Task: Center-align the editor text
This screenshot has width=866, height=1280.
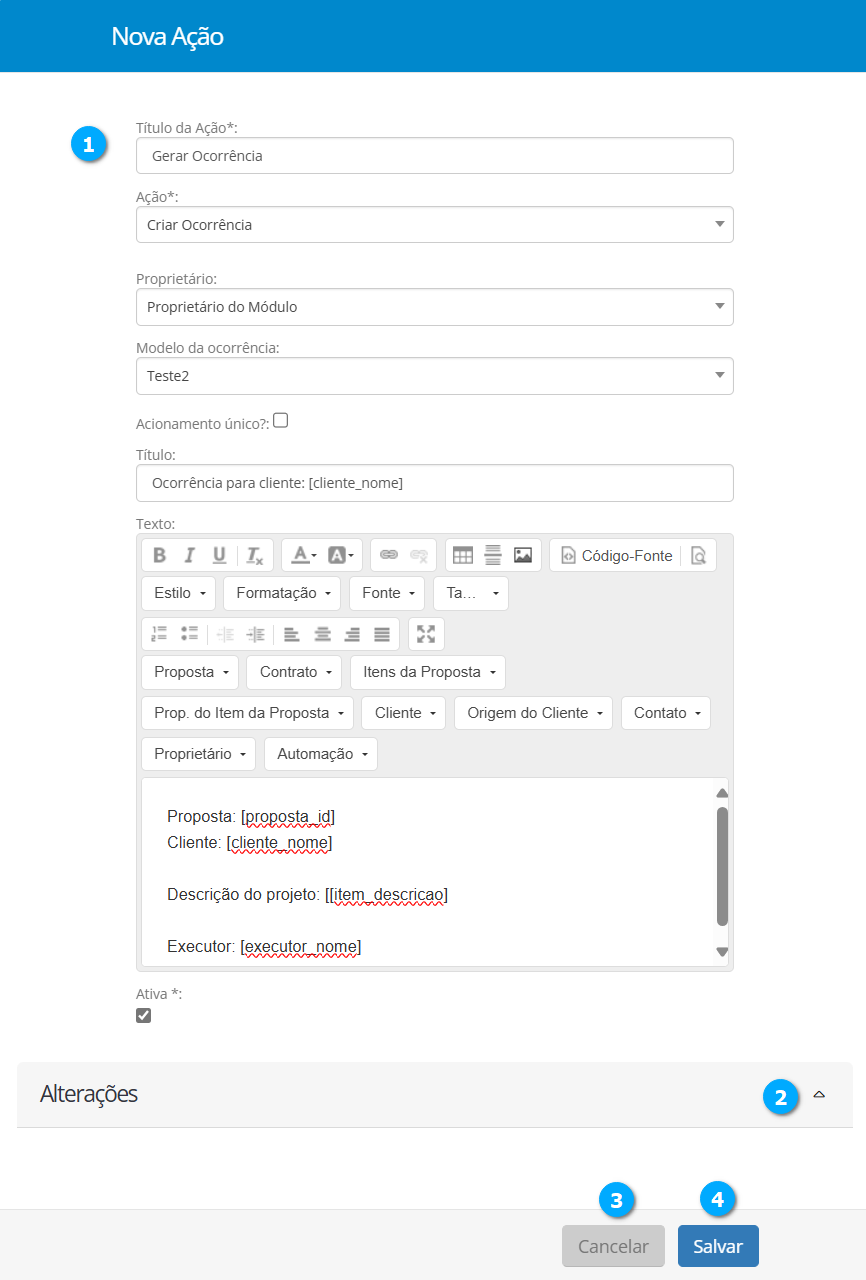Action: 322,634
